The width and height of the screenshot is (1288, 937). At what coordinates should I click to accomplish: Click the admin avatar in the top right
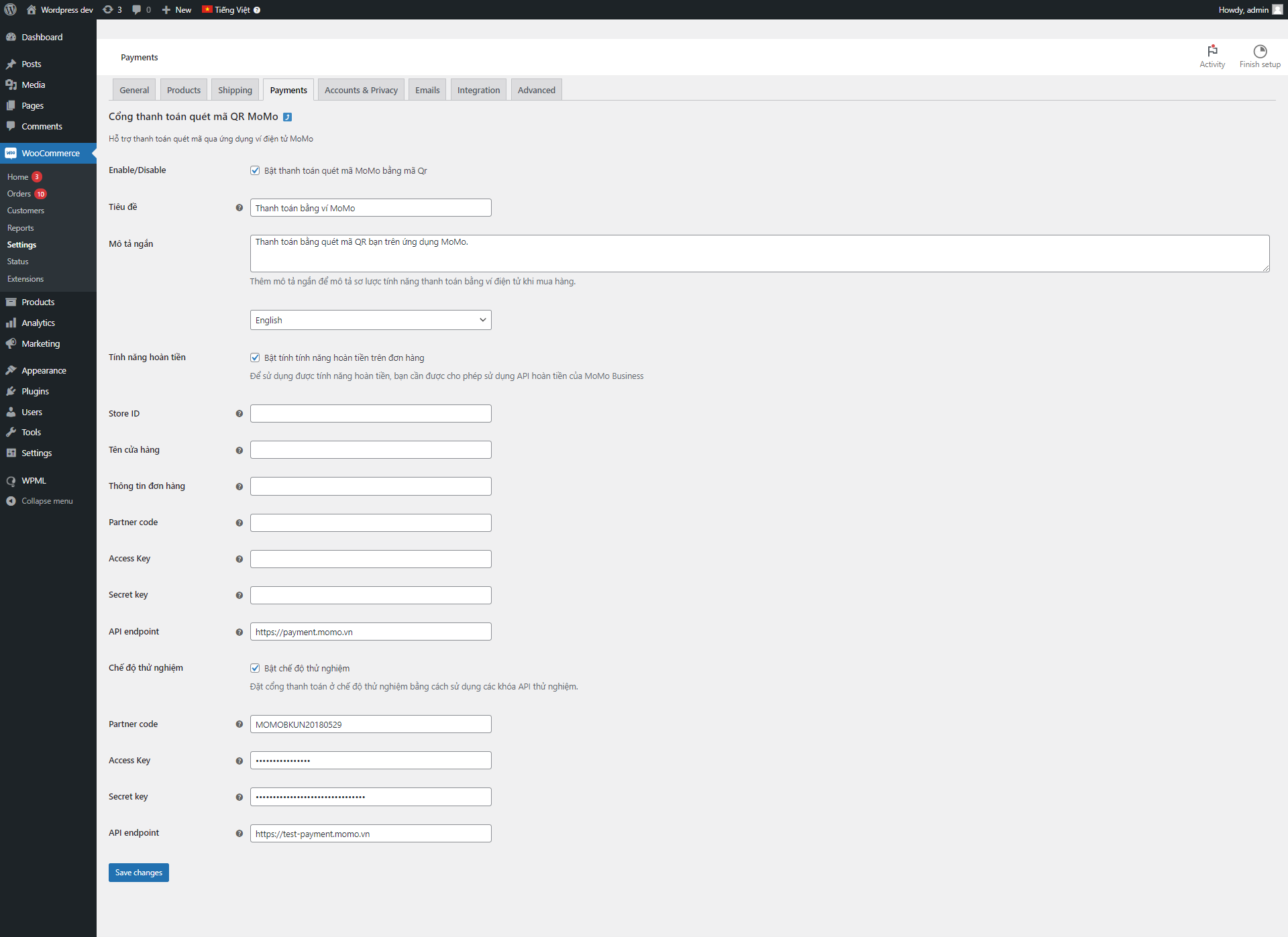[x=1277, y=9]
